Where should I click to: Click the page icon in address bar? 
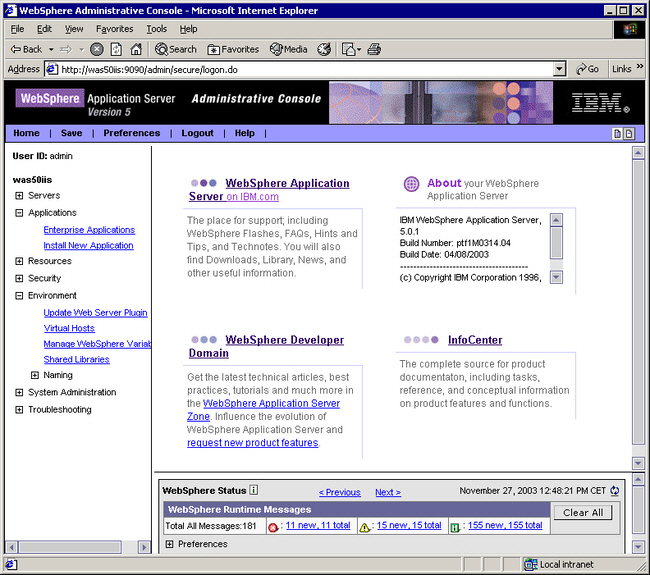click(51, 69)
